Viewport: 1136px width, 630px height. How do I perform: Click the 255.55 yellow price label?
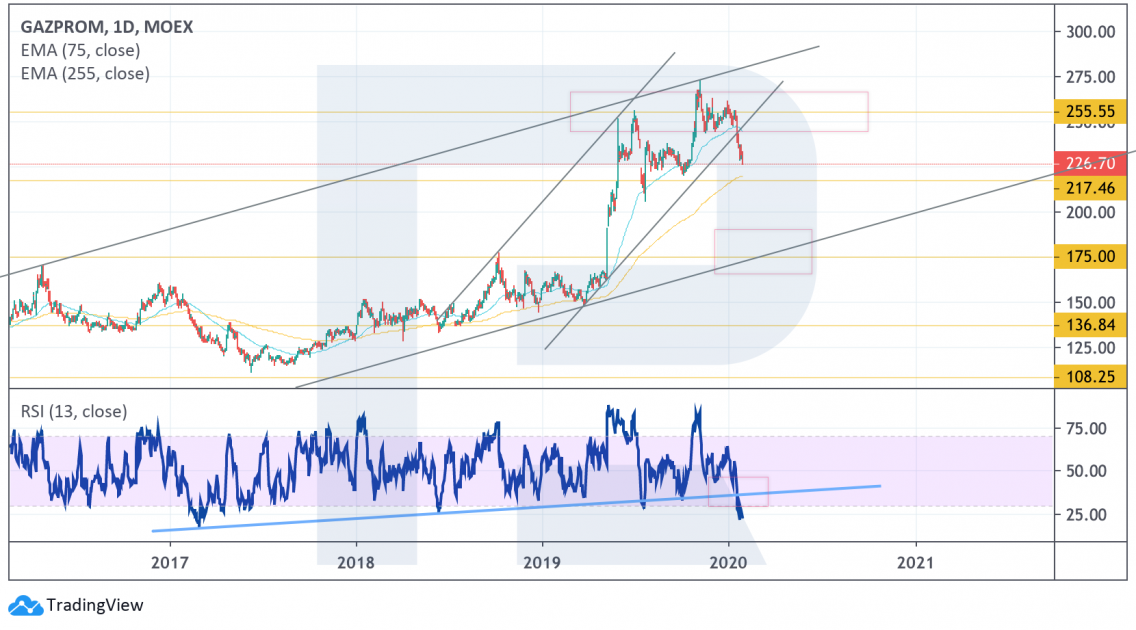pos(1090,112)
